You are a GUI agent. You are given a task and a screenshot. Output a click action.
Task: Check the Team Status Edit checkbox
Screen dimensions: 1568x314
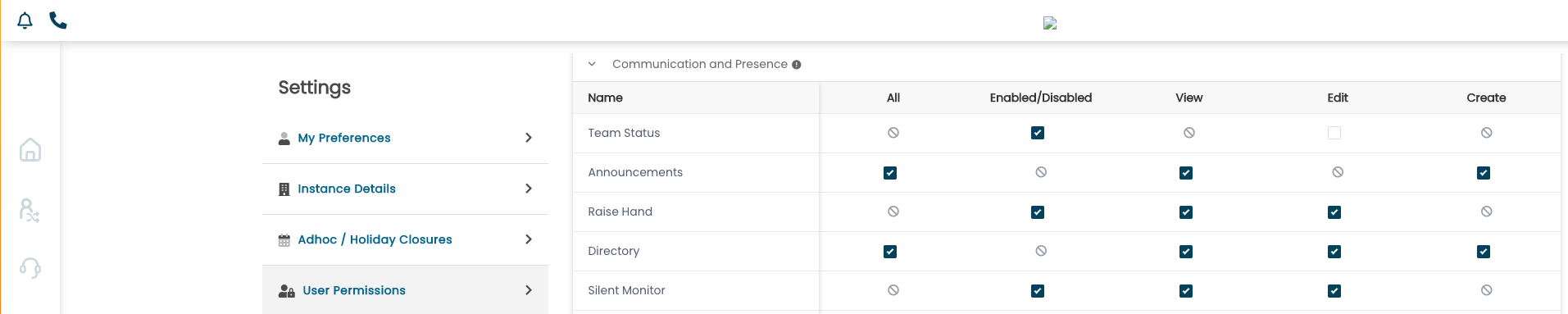[x=1334, y=133]
